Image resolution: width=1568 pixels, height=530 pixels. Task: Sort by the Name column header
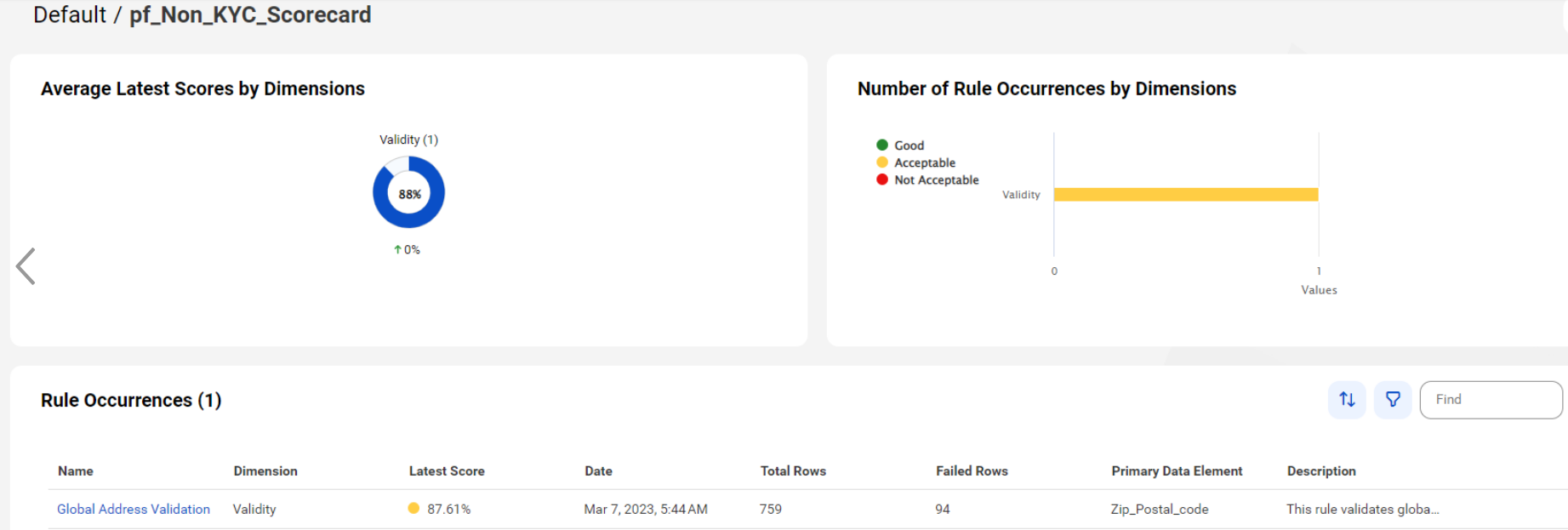(76, 470)
